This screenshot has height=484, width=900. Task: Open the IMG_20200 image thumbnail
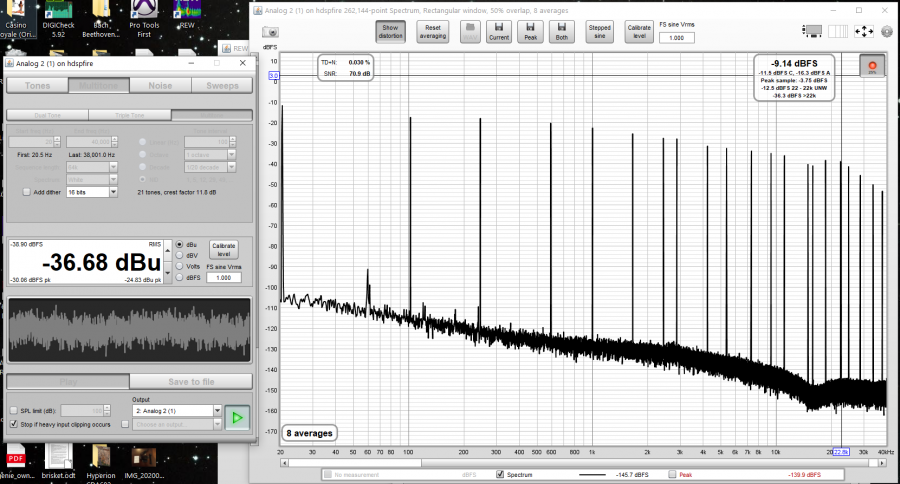143,461
